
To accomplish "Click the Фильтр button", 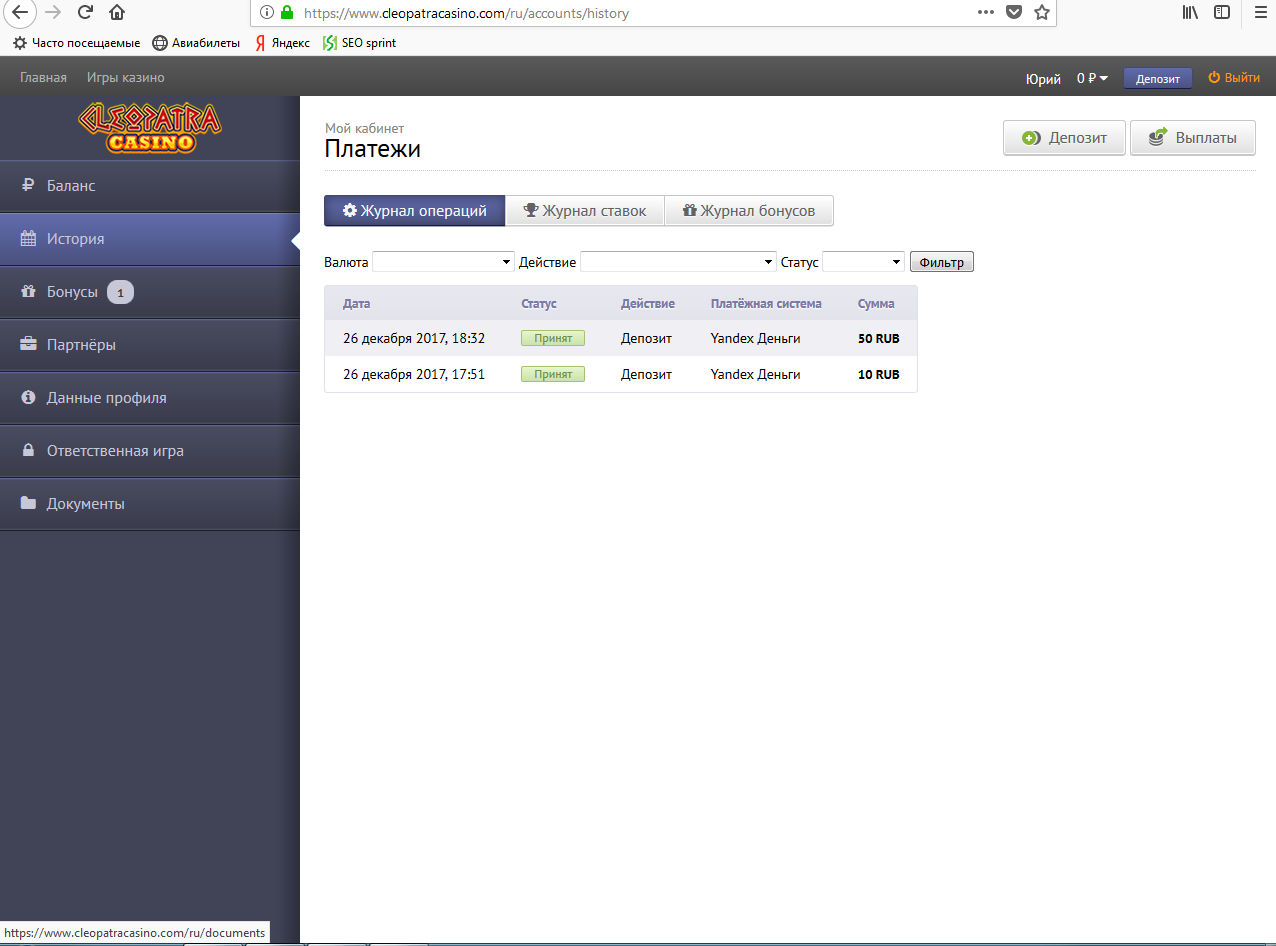I will coord(941,262).
